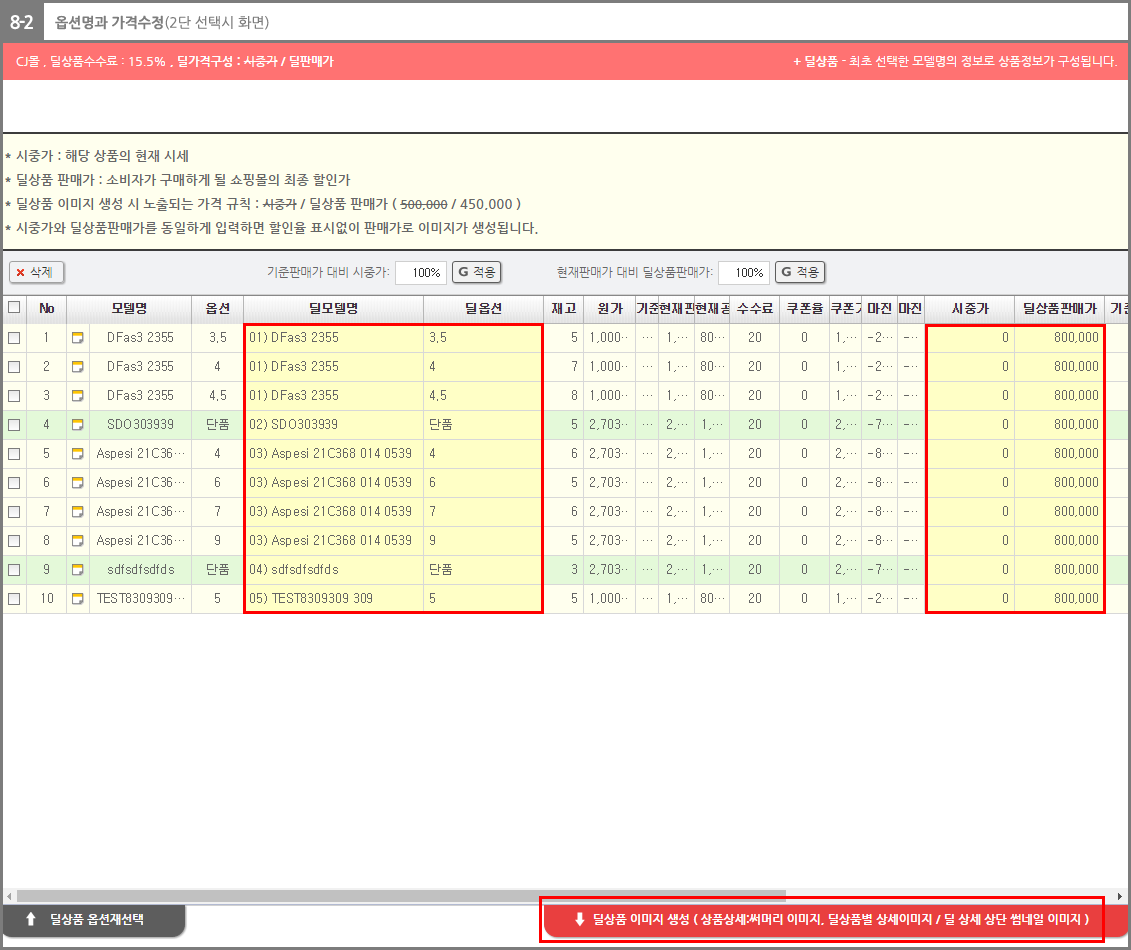Screen dimensions: 1131x950
Task: Click the note icon in row 10
Action: click(78, 599)
